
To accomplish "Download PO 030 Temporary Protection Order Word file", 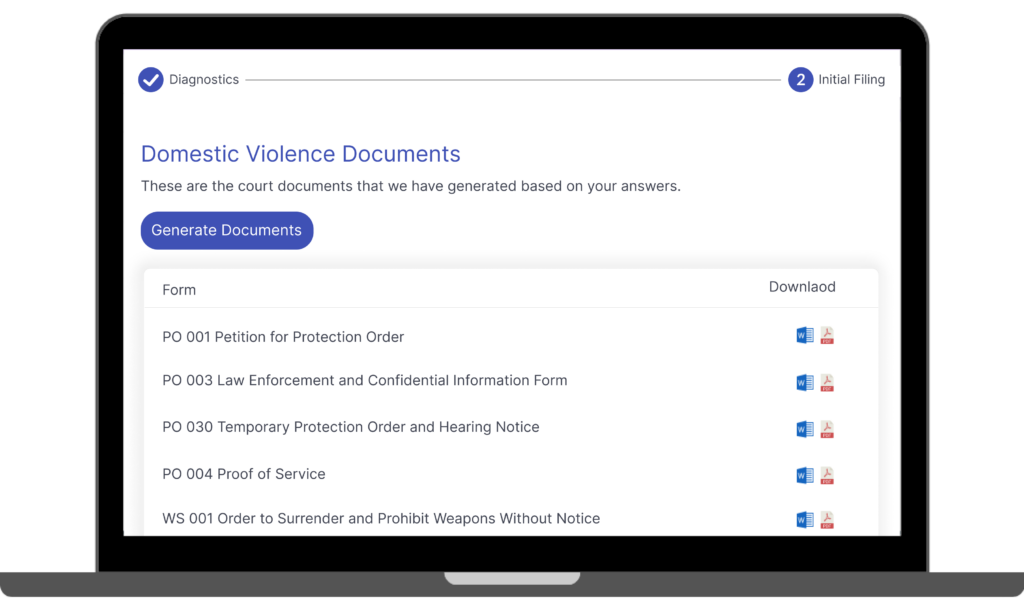I will pyautogui.click(x=804, y=428).
